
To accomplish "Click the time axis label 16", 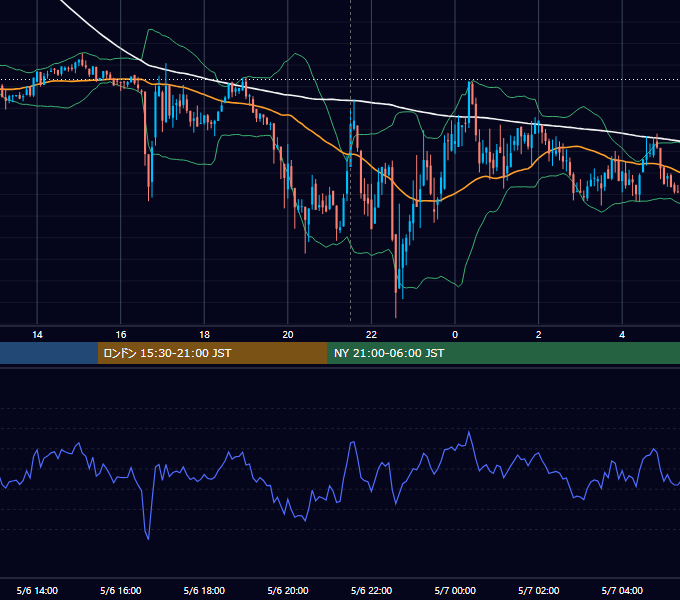I will (121, 335).
